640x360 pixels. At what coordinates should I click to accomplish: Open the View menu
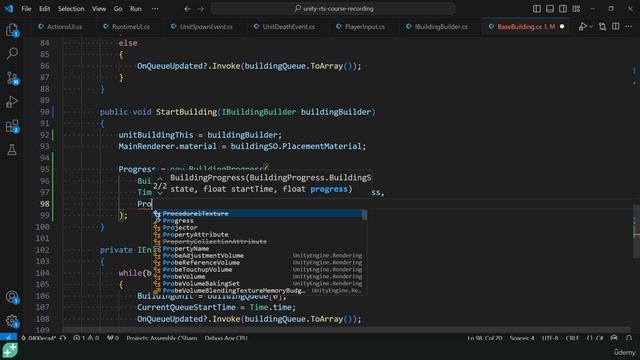(x=99, y=9)
